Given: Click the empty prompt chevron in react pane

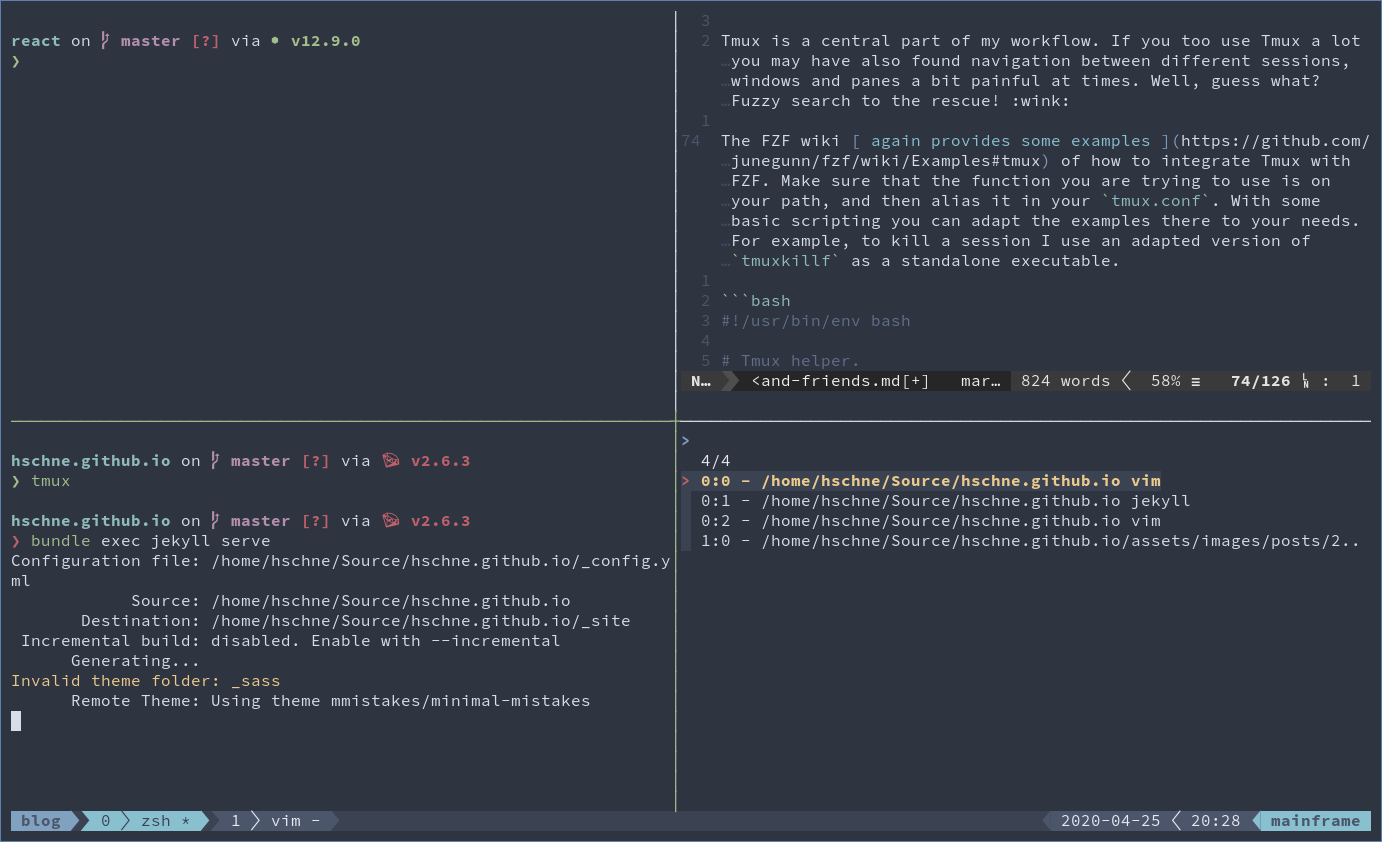Looking at the screenshot, I should 15,61.
